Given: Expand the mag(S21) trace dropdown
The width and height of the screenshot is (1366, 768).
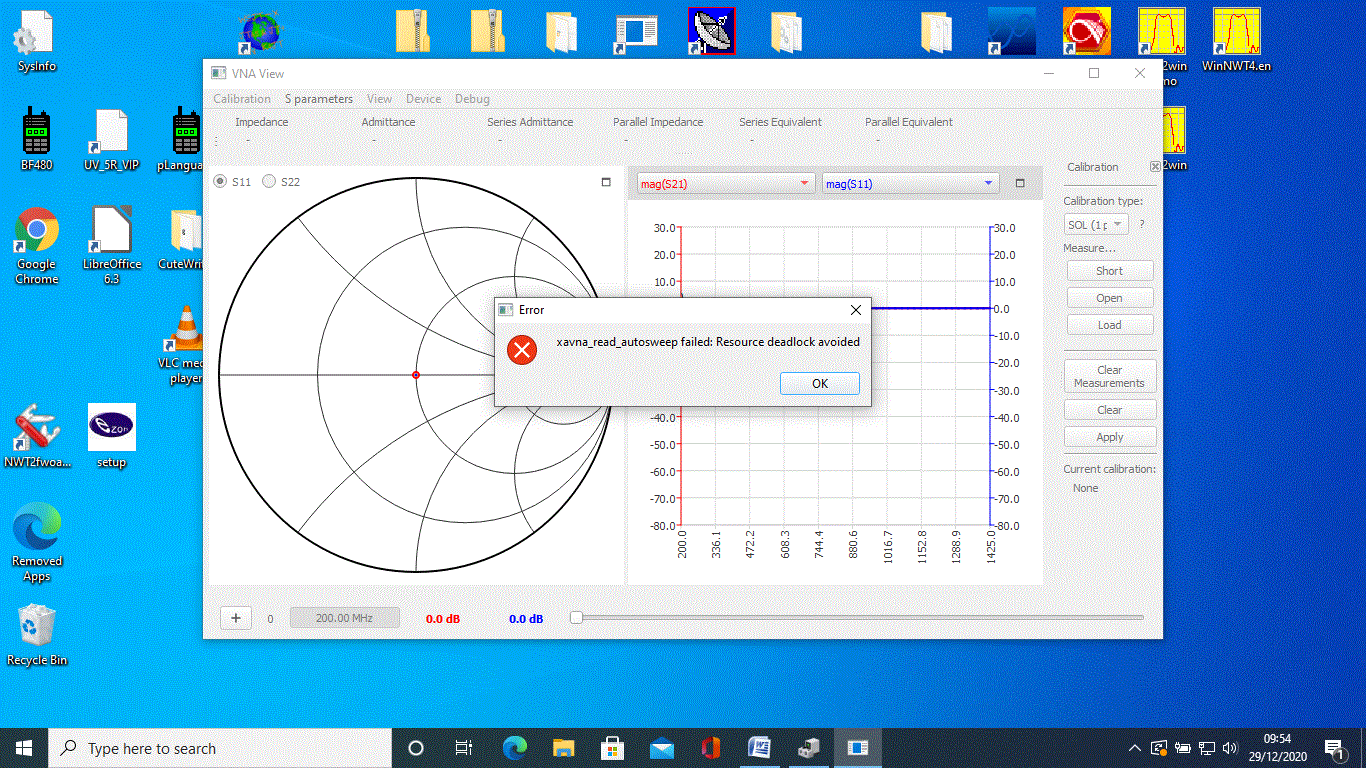Looking at the screenshot, I should point(726,183).
